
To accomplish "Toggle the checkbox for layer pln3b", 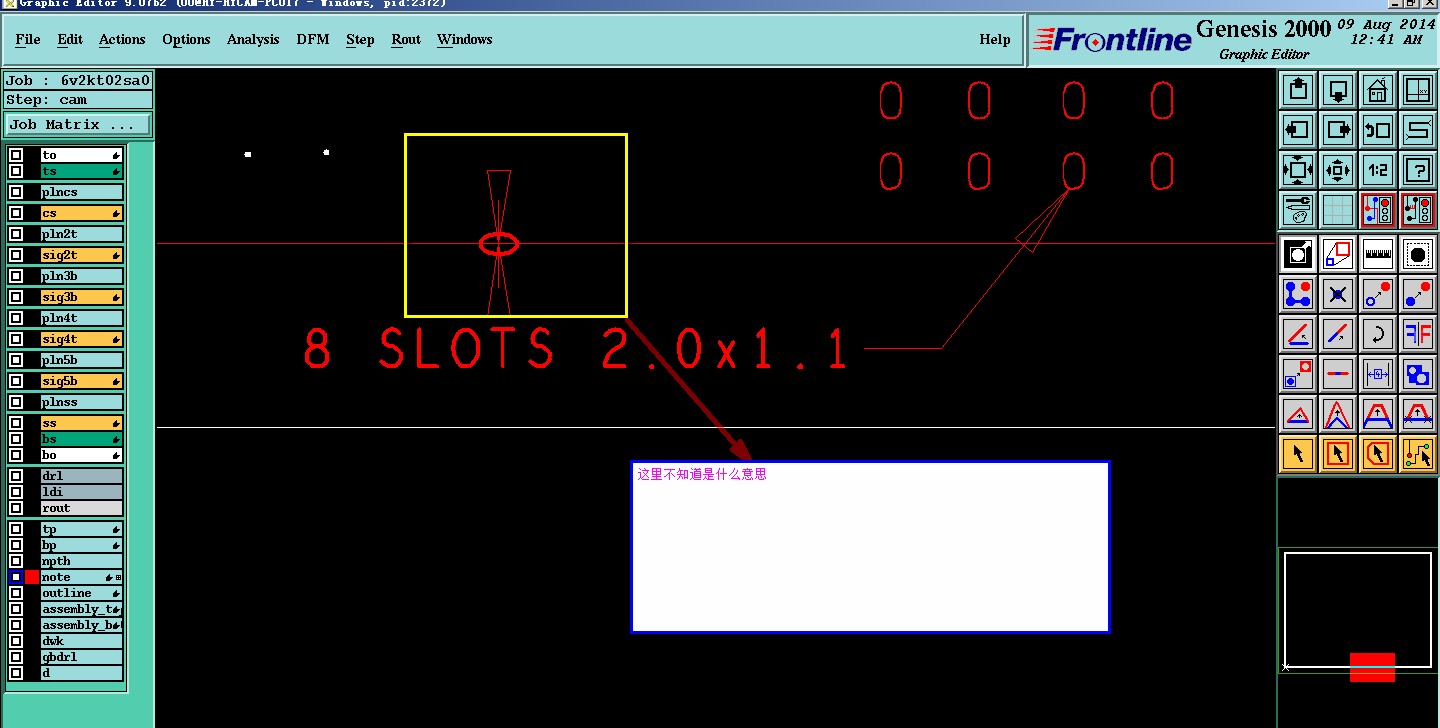I will (x=16, y=276).
